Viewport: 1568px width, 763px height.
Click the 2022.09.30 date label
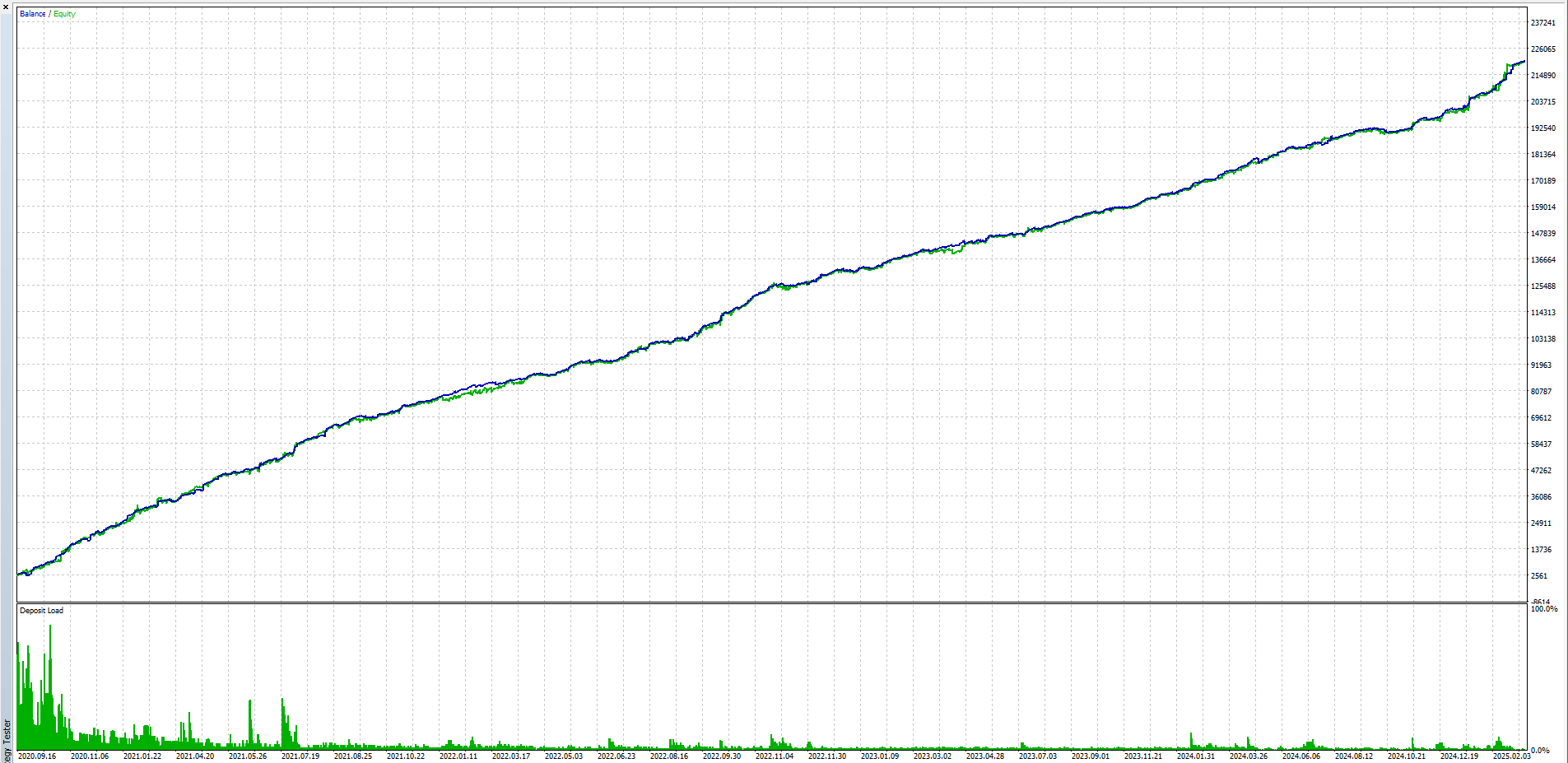pyautogui.click(x=722, y=756)
